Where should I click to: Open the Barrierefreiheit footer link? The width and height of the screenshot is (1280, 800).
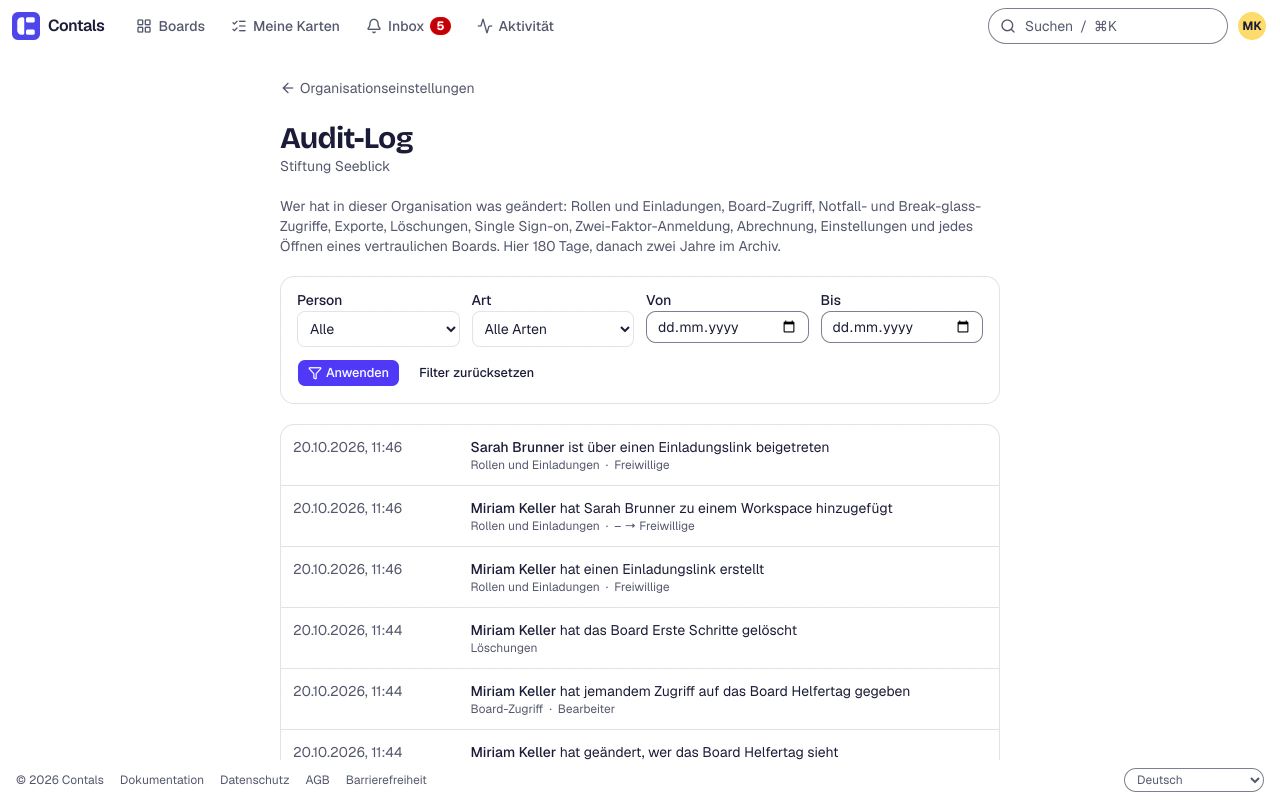[x=386, y=780]
